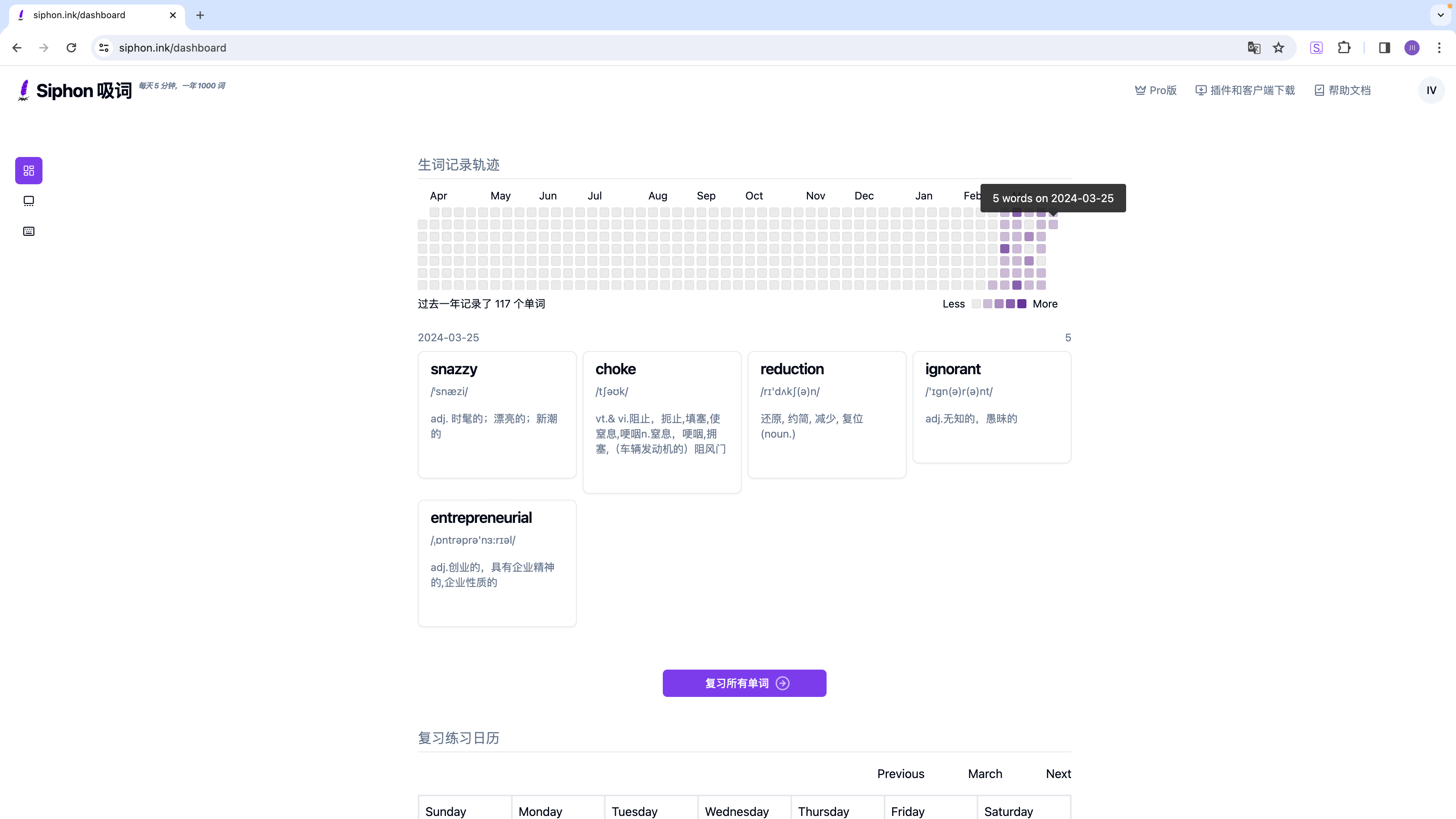Click the keyboard practice sidebar icon
Image resolution: width=1456 pixels, height=819 pixels.
pos(29,231)
